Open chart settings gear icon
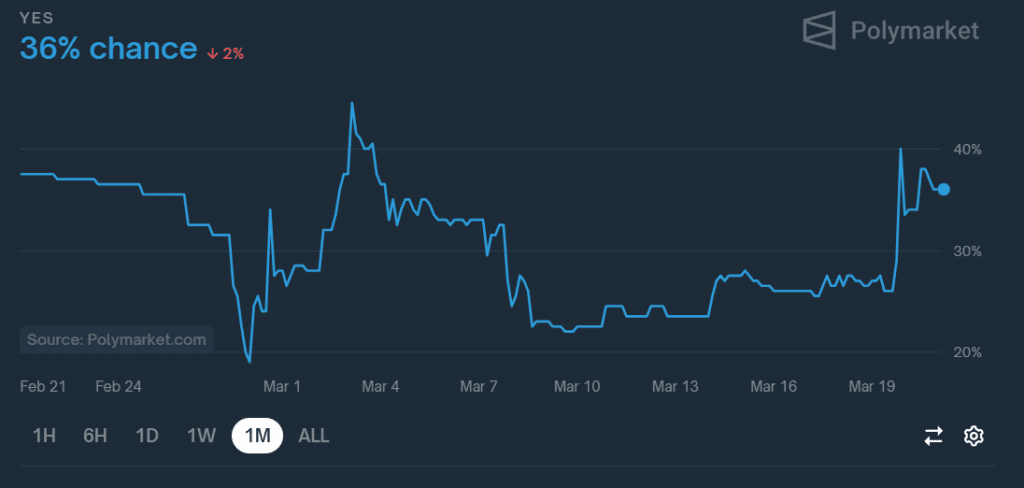Viewport: 1024px width, 488px height. [x=974, y=436]
